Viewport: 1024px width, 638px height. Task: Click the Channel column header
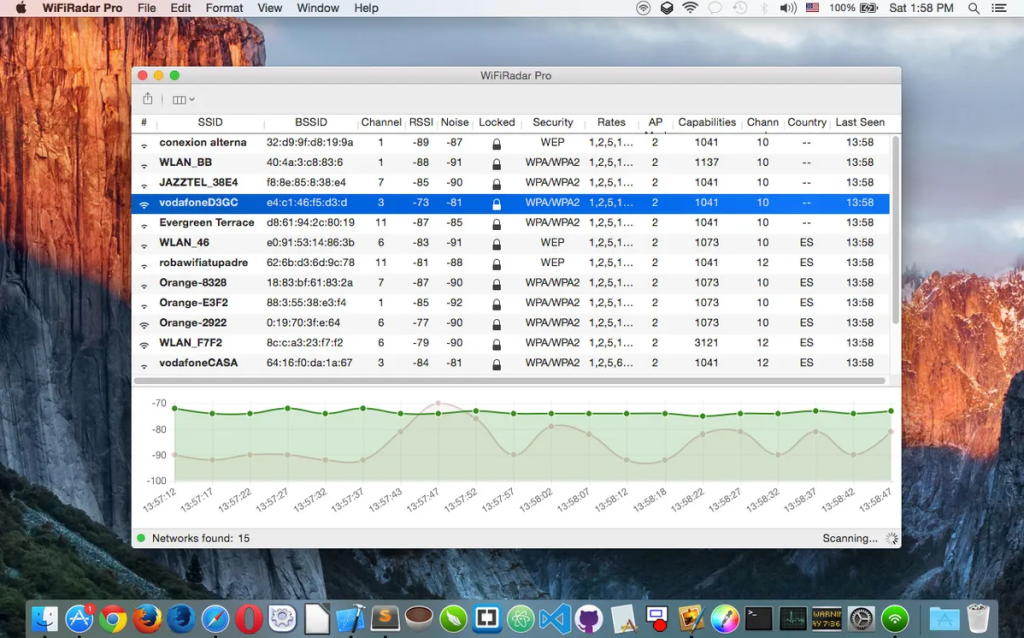coord(381,122)
